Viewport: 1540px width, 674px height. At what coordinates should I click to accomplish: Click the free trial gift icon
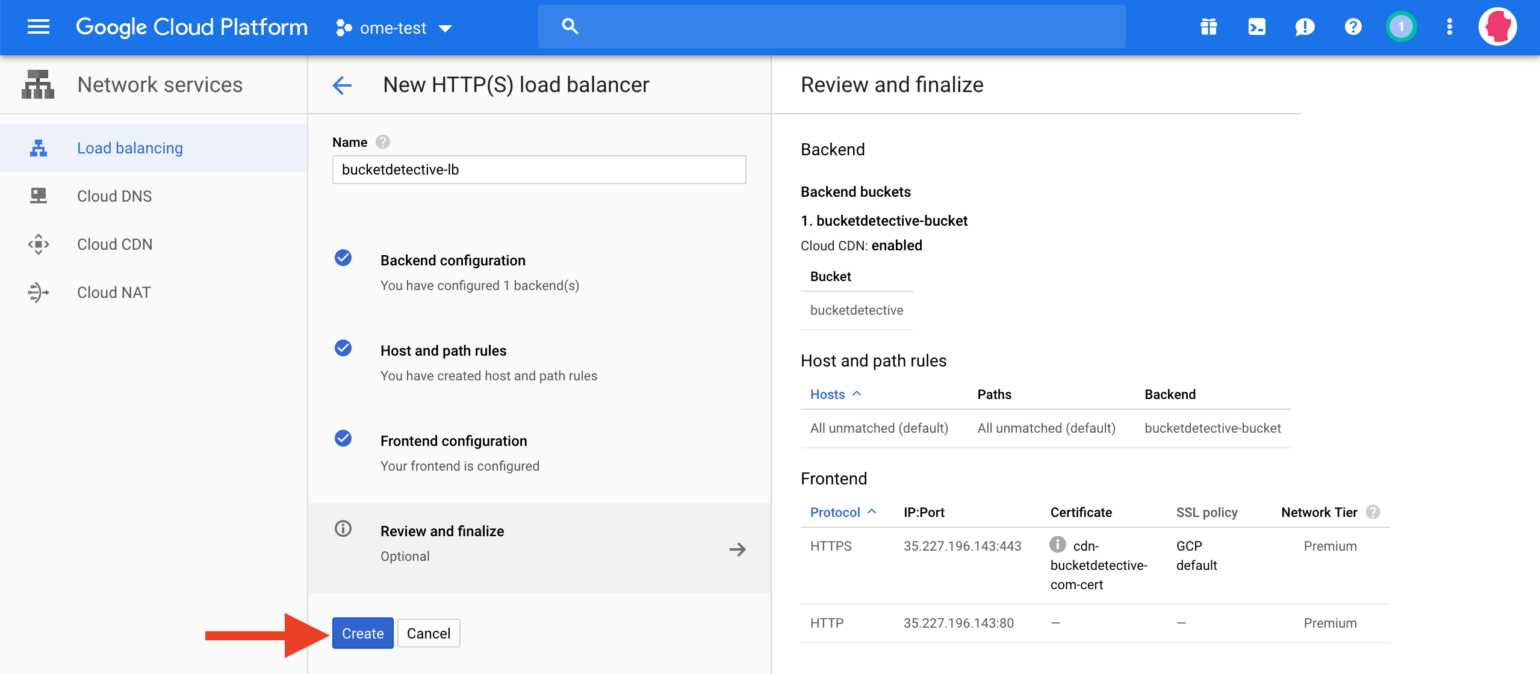click(1209, 27)
